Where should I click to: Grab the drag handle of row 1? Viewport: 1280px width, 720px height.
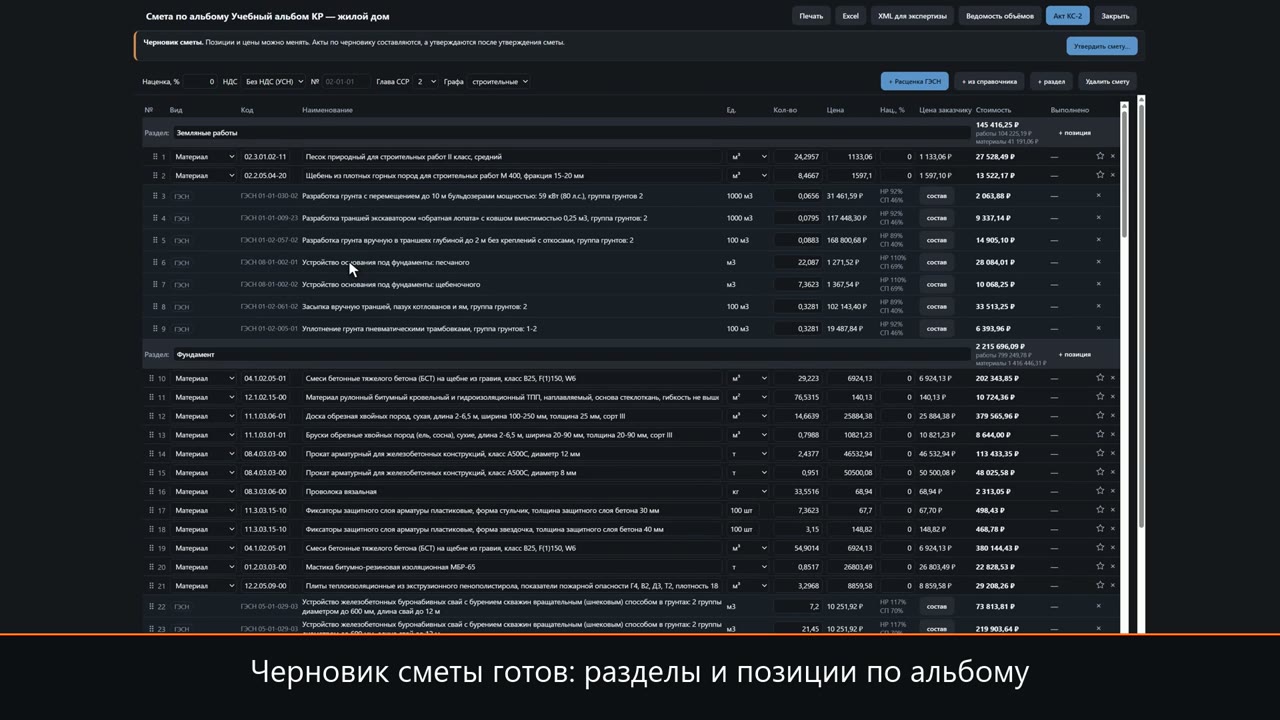point(155,157)
